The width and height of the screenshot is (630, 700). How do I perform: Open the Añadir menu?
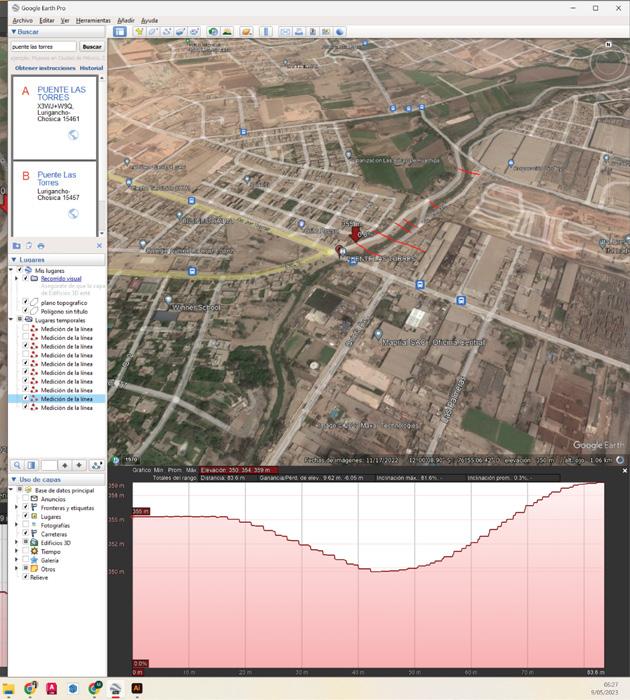125,21
